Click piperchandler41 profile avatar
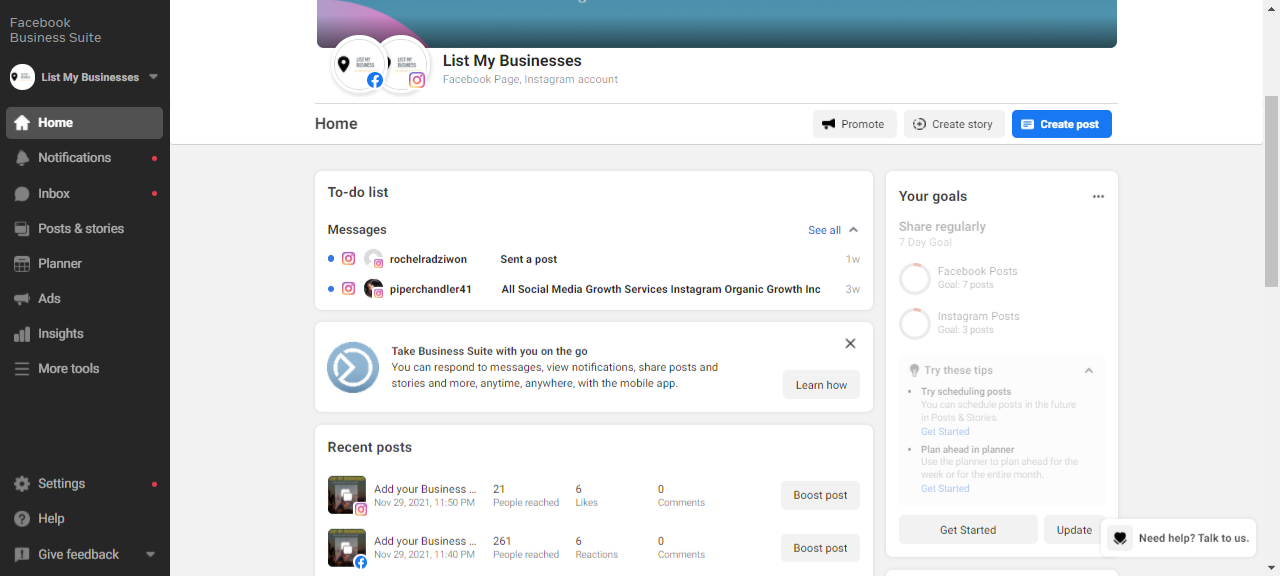Screen dimensions: 1280x576 pos(373,289)
